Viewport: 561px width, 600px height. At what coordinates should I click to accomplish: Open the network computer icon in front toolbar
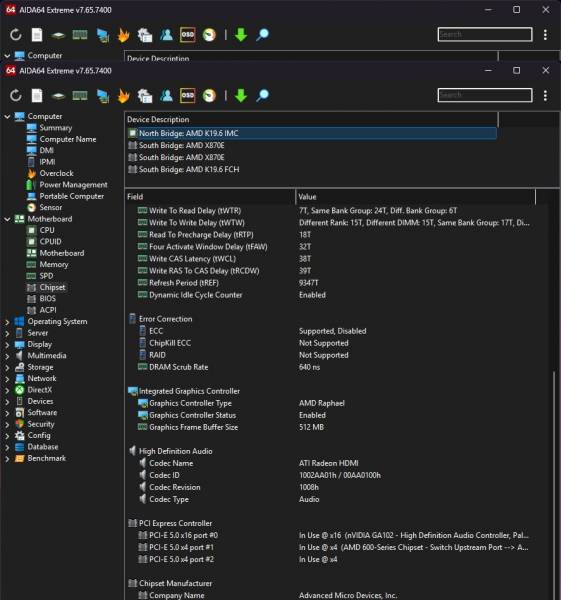tap(103, 96)
